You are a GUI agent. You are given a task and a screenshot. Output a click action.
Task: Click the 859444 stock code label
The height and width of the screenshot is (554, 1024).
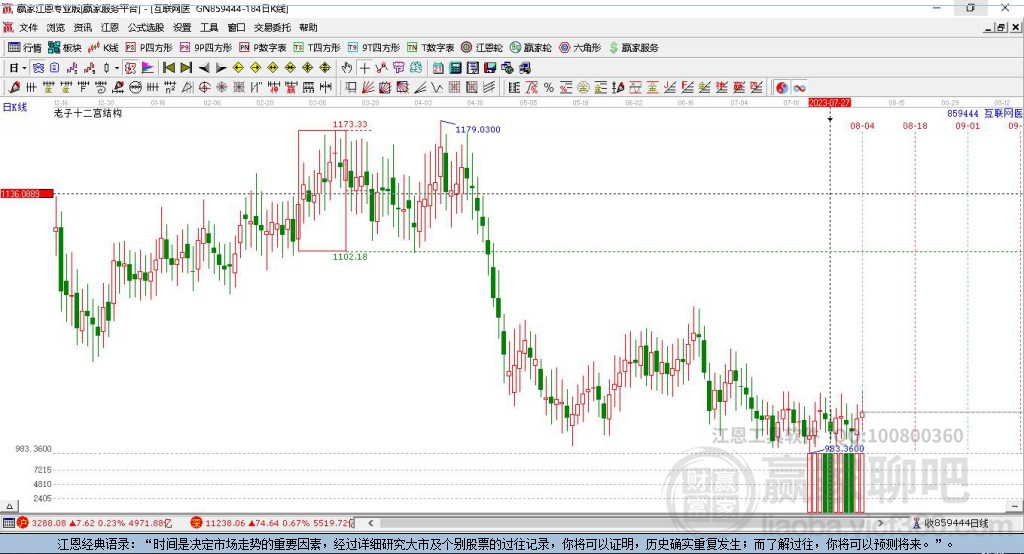(x=963, y=114)
